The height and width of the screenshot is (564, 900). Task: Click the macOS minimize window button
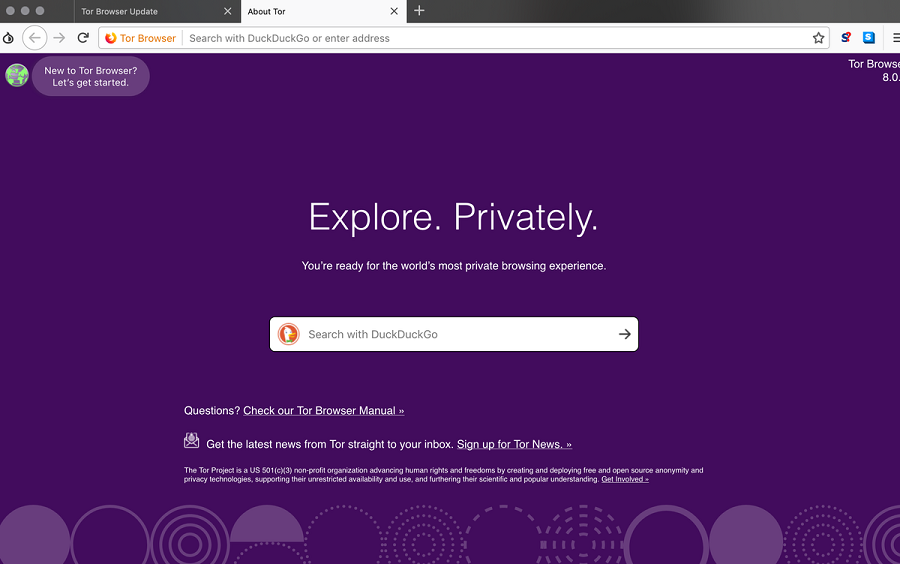[x=25, y=11]
